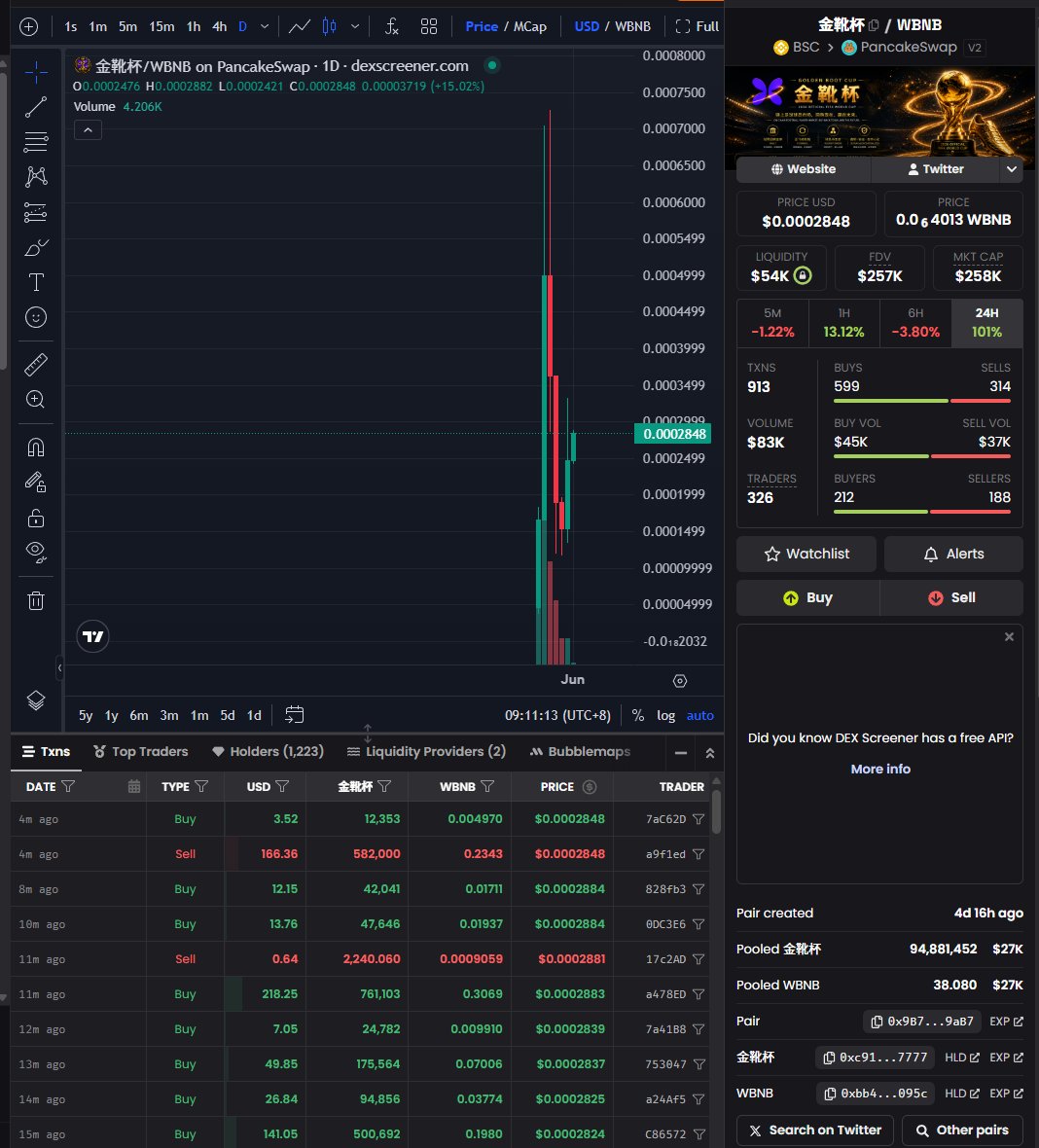Open the date calendar picker in DATE column
1039x1148 pixels.
[x=134, y=786]
